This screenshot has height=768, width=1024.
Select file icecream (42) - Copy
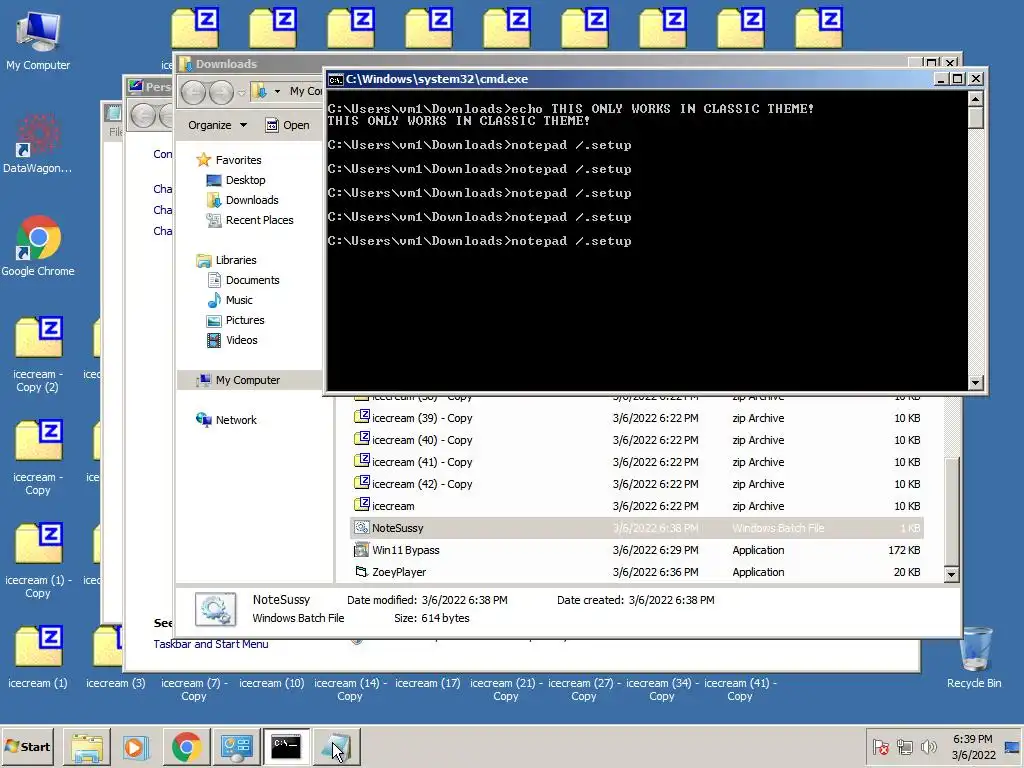(x=637, y=484)
